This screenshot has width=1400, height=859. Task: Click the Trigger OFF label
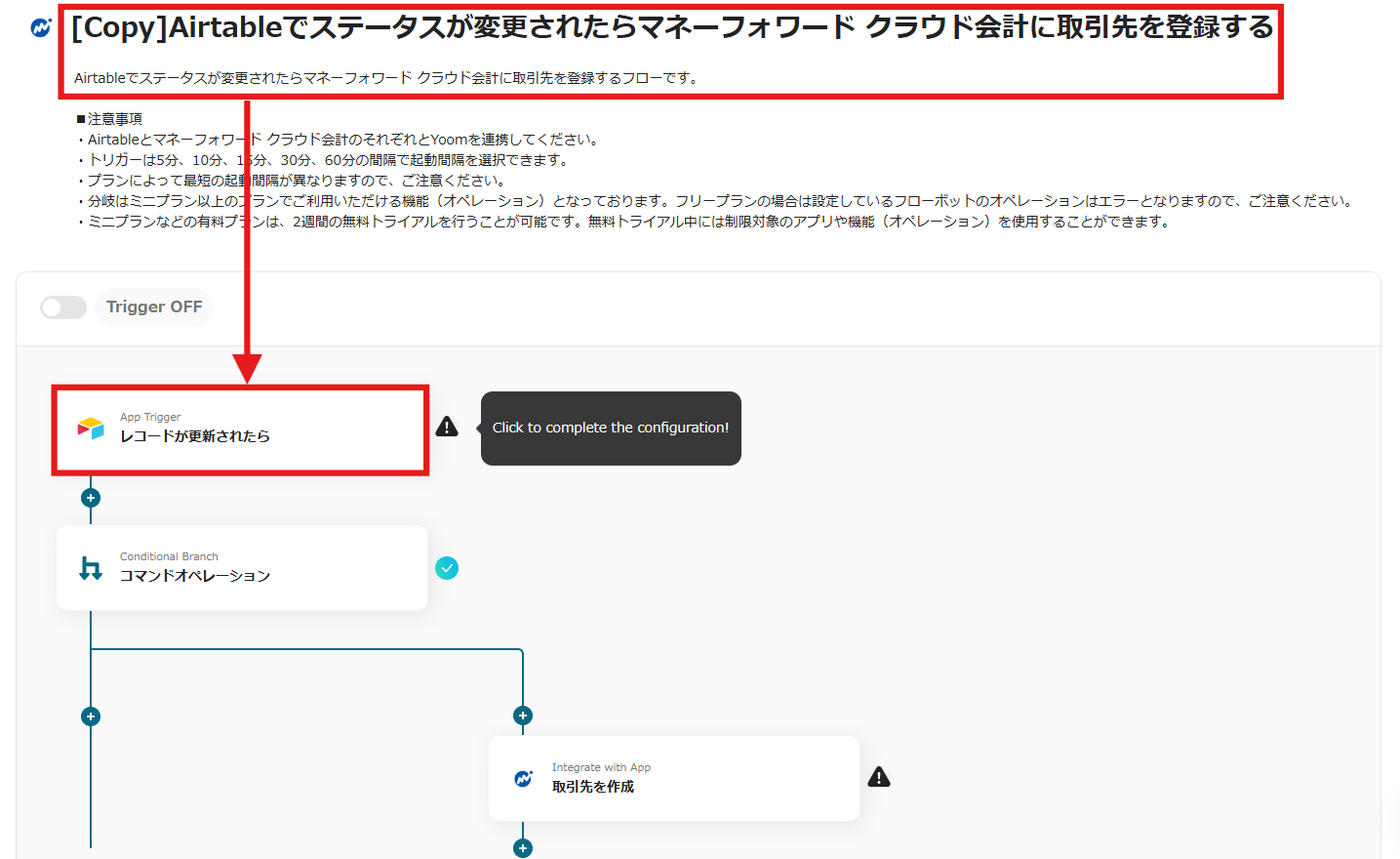coord(154,307)
